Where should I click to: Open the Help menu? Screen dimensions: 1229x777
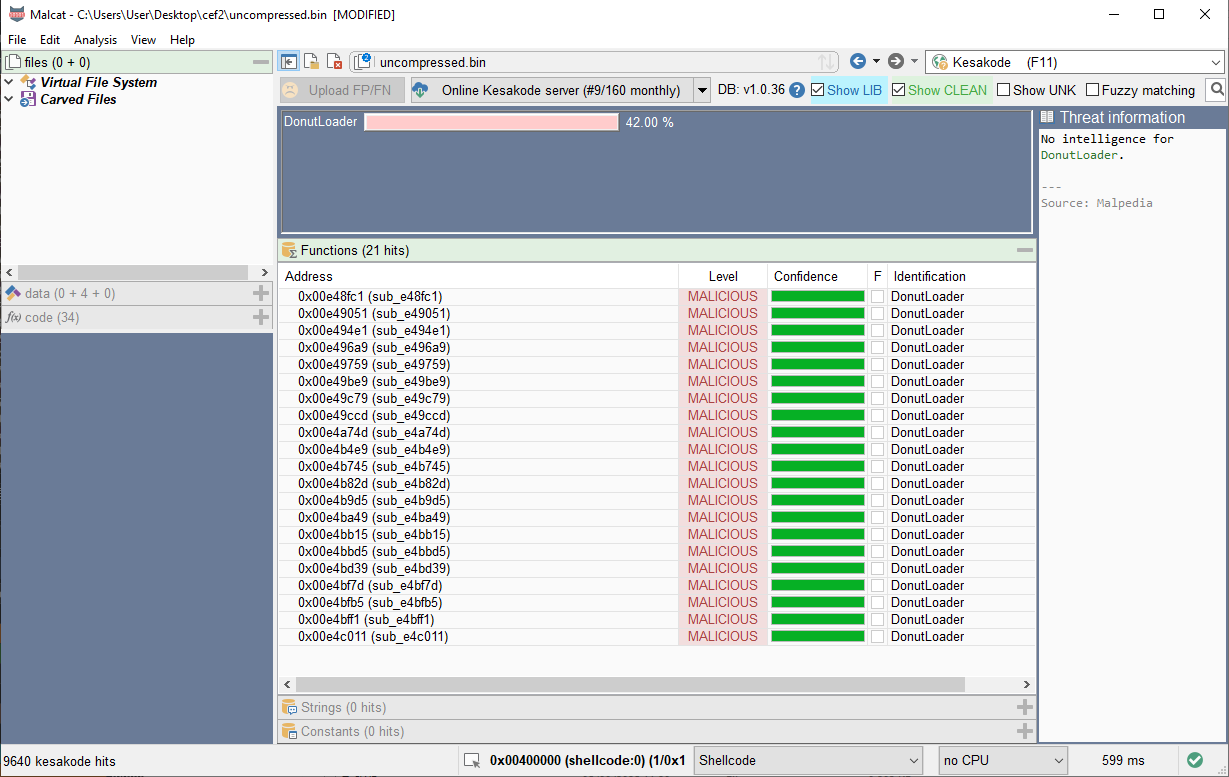182,40
